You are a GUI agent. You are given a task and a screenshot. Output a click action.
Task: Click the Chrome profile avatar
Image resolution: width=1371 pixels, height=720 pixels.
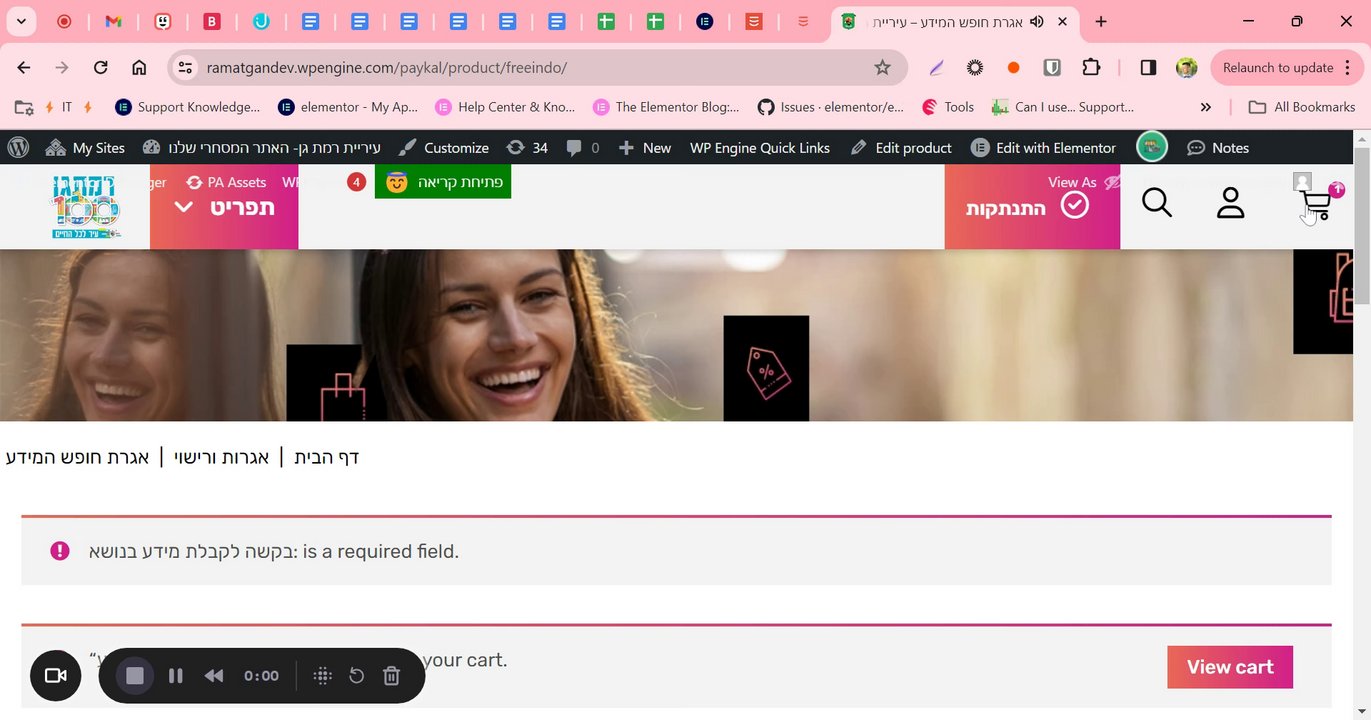click(1187, 67)
